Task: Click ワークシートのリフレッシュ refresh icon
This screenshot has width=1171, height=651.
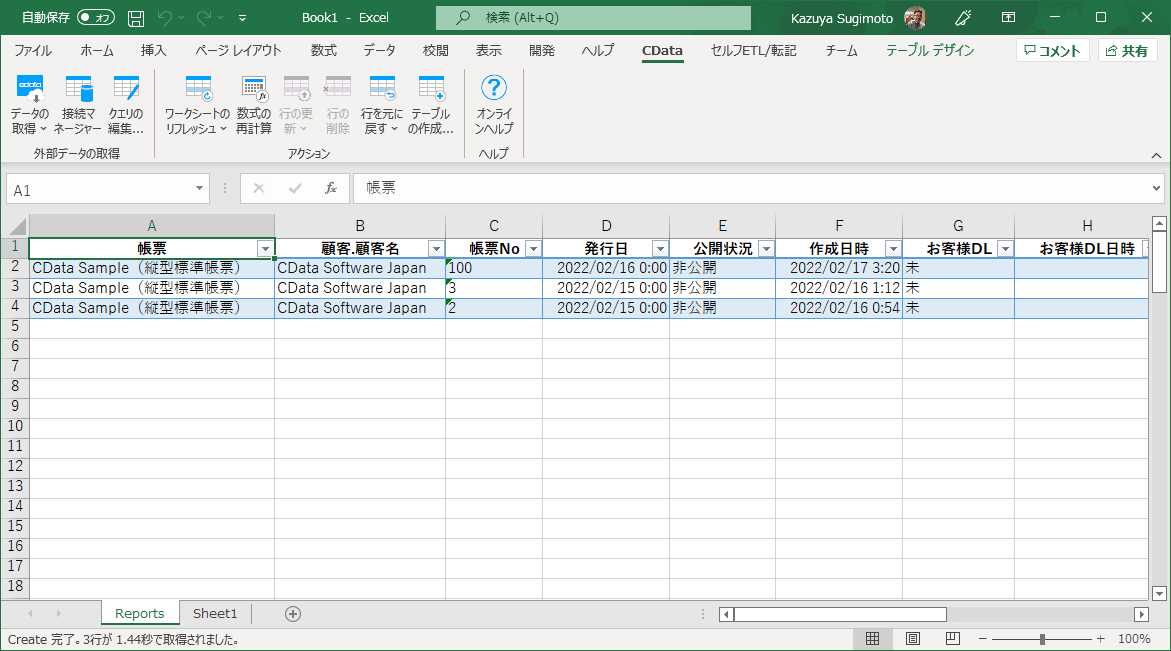Action: pyautogui.click(x=197, y=90)
